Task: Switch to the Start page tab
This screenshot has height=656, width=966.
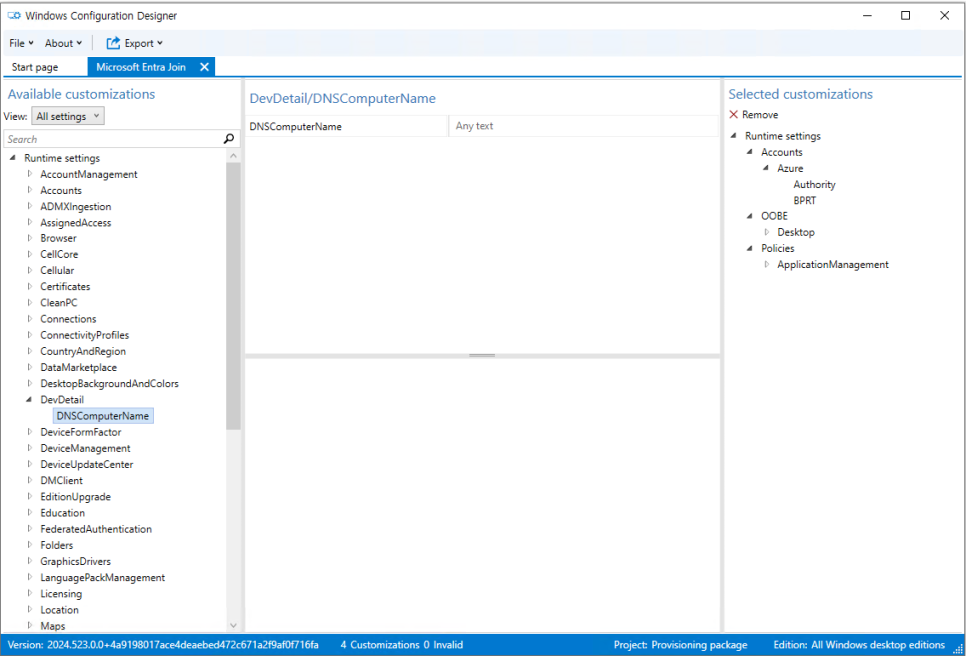Action: (35, 67)
